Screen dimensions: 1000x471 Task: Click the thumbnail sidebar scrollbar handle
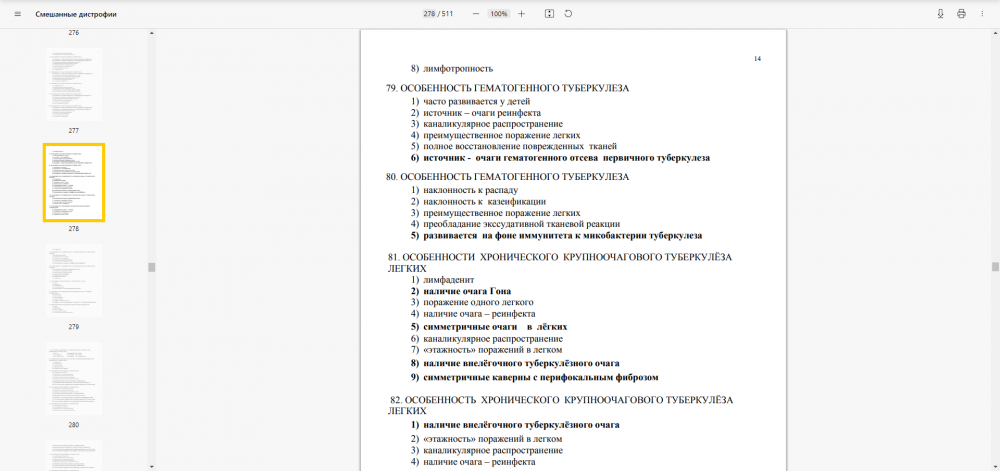coord(152,267)
